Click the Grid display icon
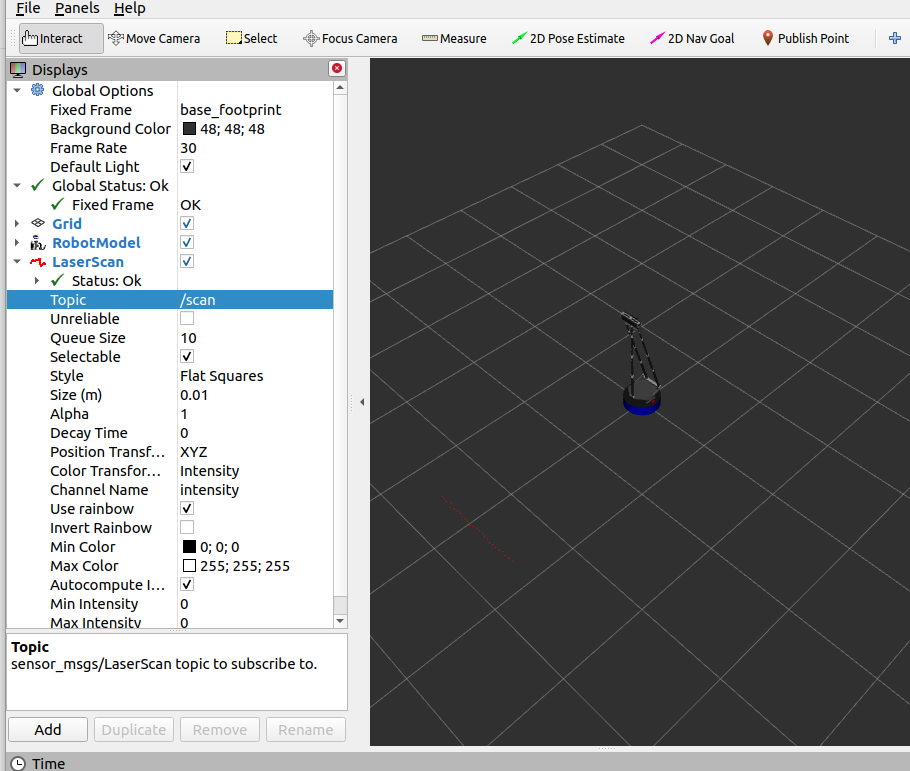This screenshot has height=771, width=910. [38, 223]
